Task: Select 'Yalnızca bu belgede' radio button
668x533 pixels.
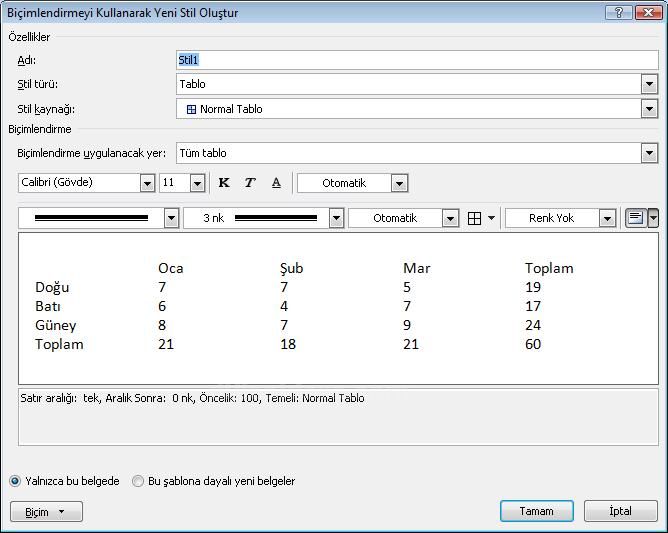Action: click(x=15, y=481)
